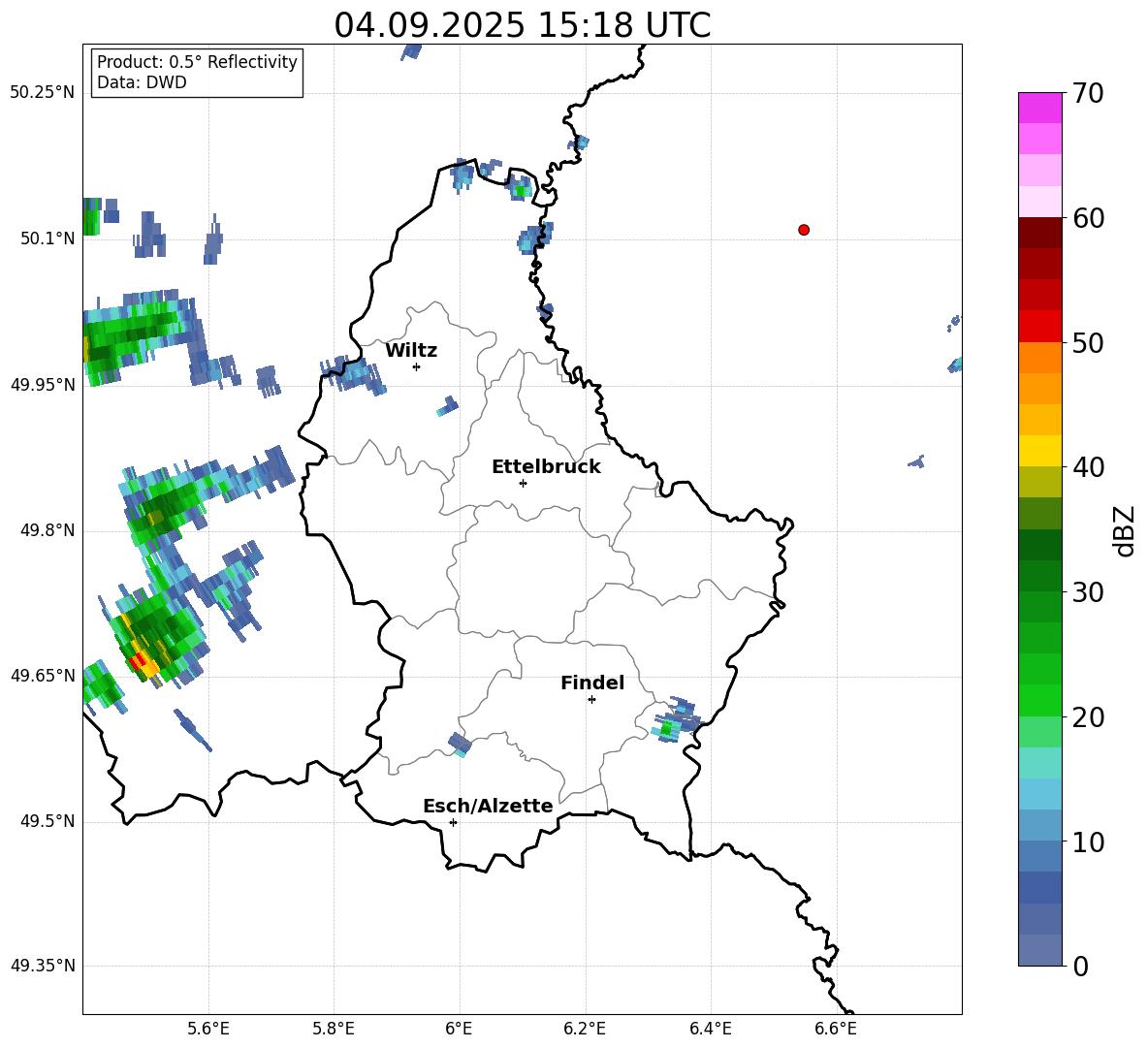Image resolution: width=1148 pixels, height=1048 pixels.
Task: Click the 10 tick on colorbar
Action: (x=1088, y=842)
